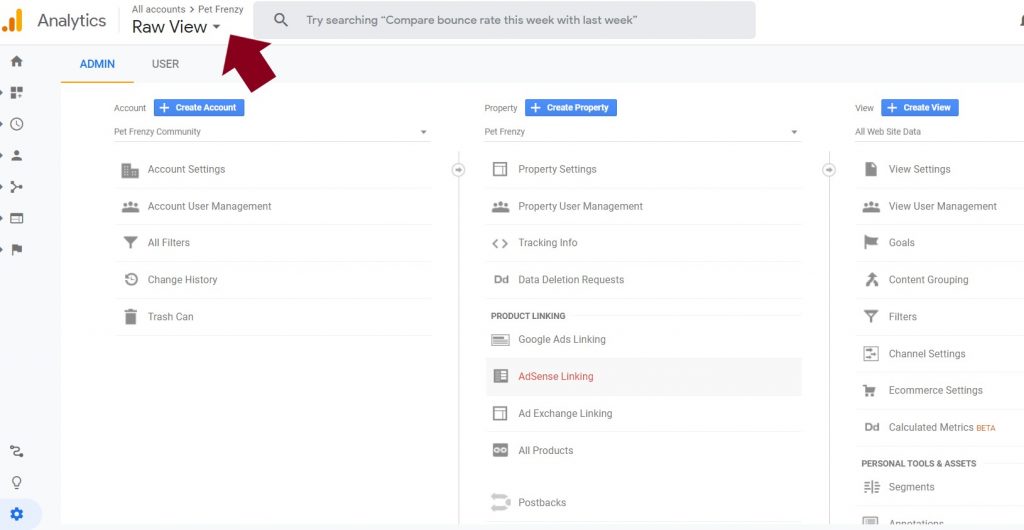Image resolution: width=1024 pixels, height=530 pixels.
Task: Click the Ecommerce Settings cart icon
Action: click(x=869, y=390)
